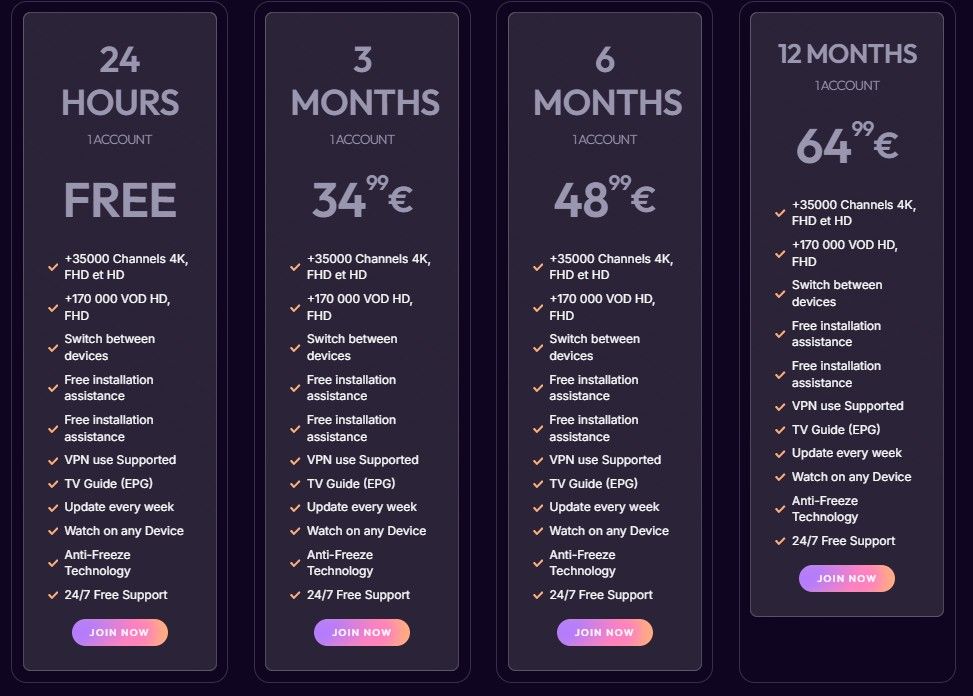Click the checkmark next to Watch on any Device in 3 Months plan

pyautogui.click(x=296, y=531)
